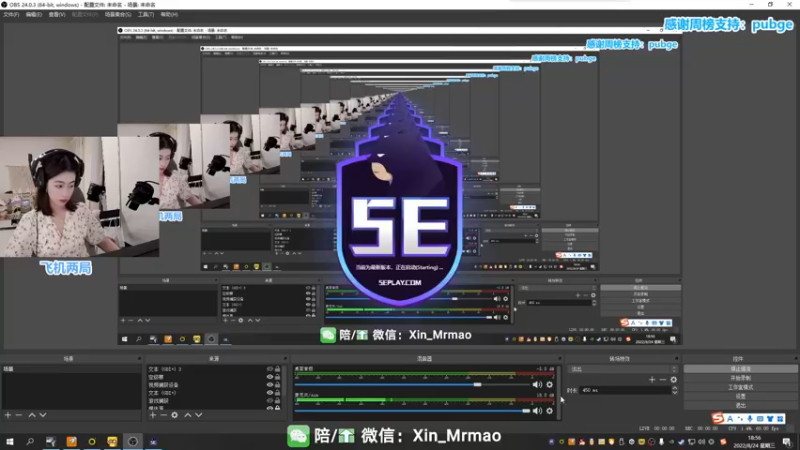Toggle eye icon on fifth source row
This screenshot has height=450, width=800.
click(270, 401)
